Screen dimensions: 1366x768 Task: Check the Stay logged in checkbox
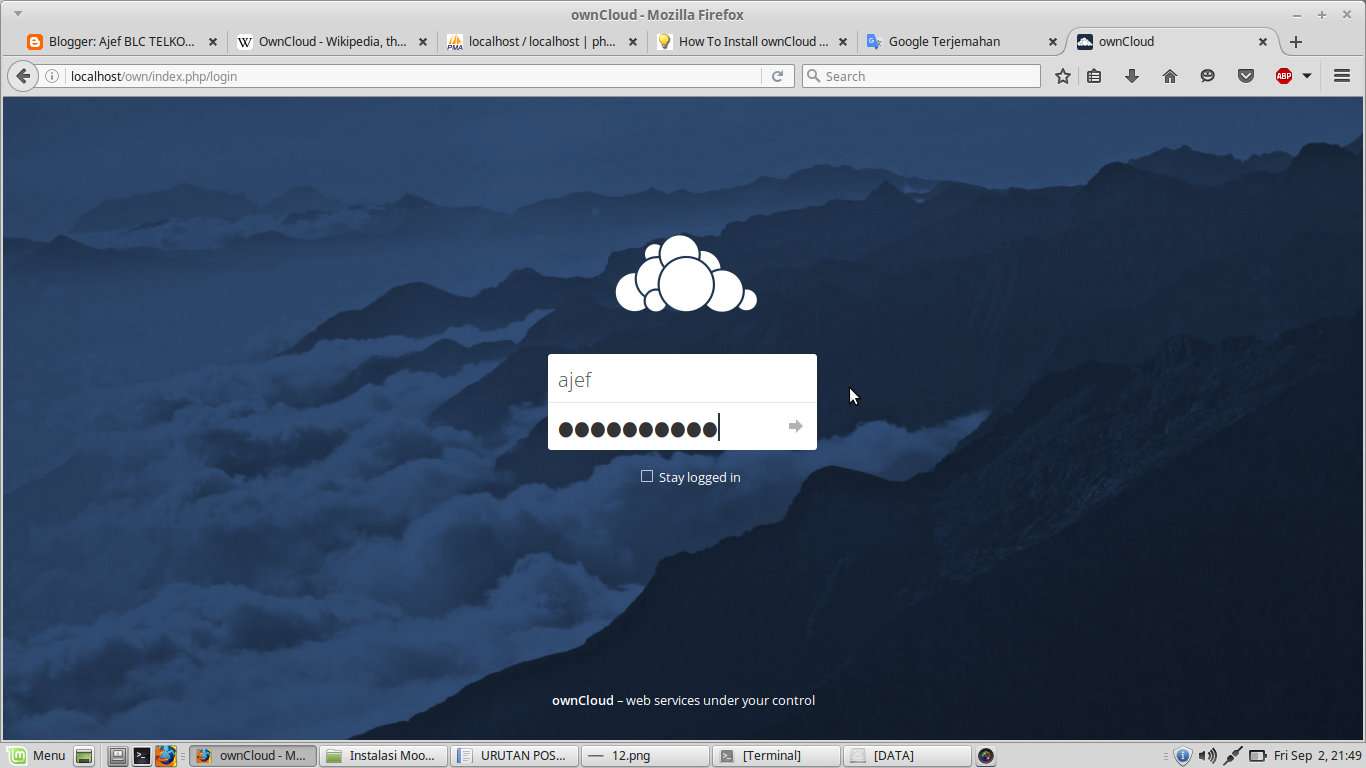tap(647, 477)
